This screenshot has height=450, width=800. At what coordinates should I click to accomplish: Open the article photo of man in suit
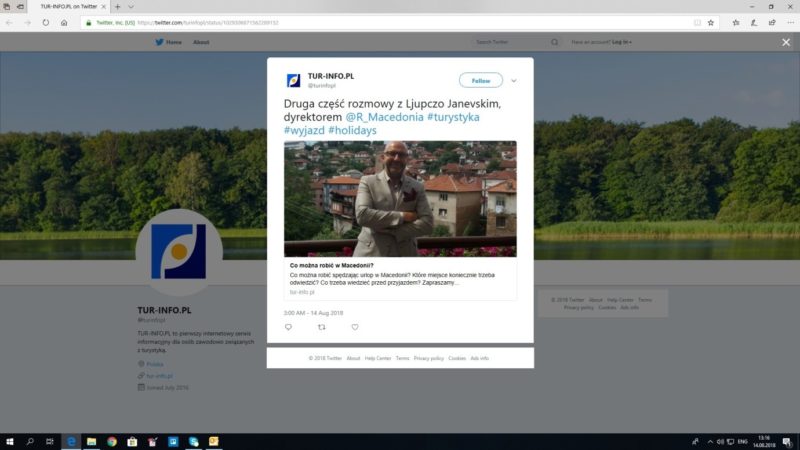click(400, 199)
